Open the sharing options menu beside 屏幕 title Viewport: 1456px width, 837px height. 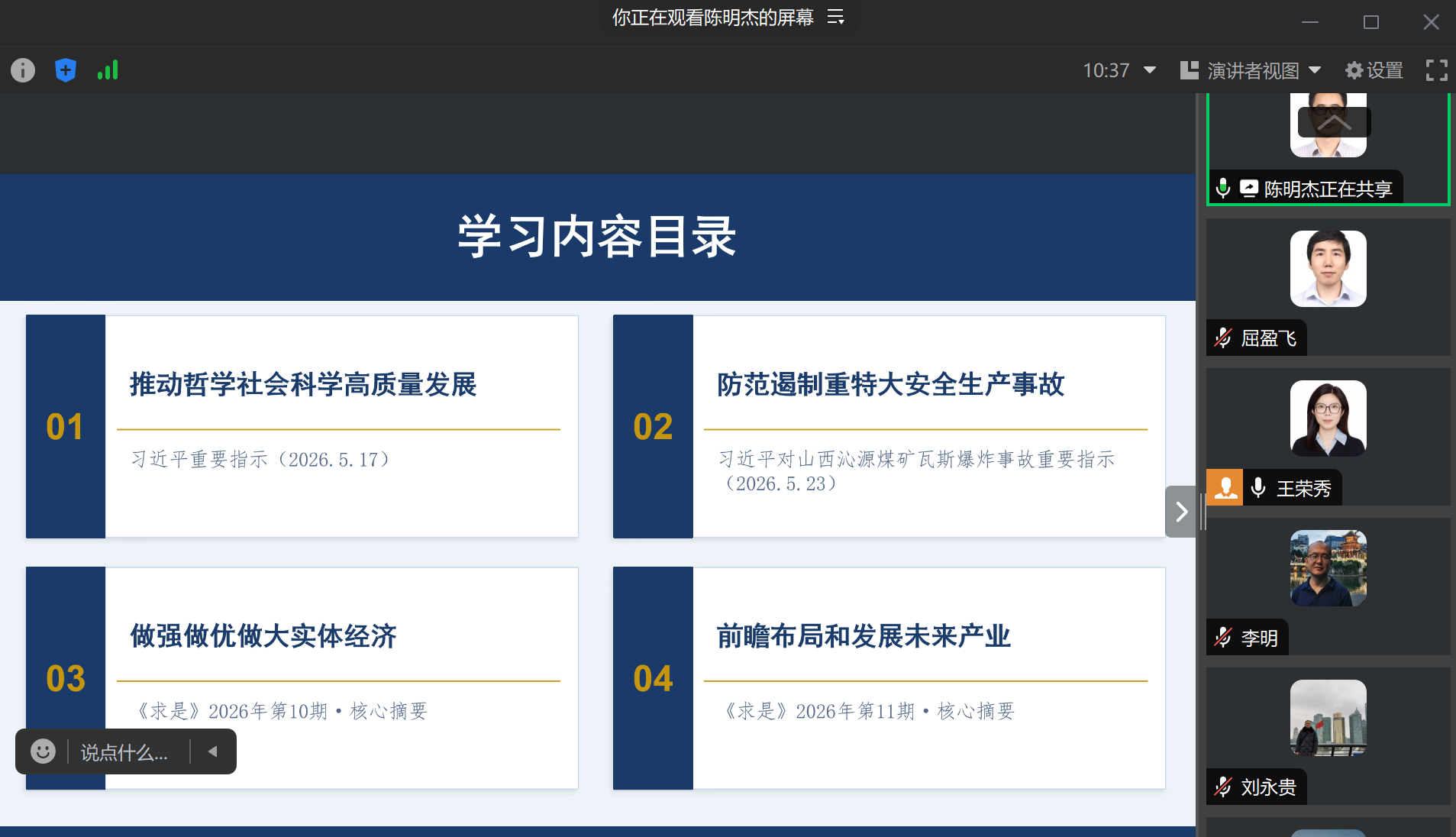[835, 17]
